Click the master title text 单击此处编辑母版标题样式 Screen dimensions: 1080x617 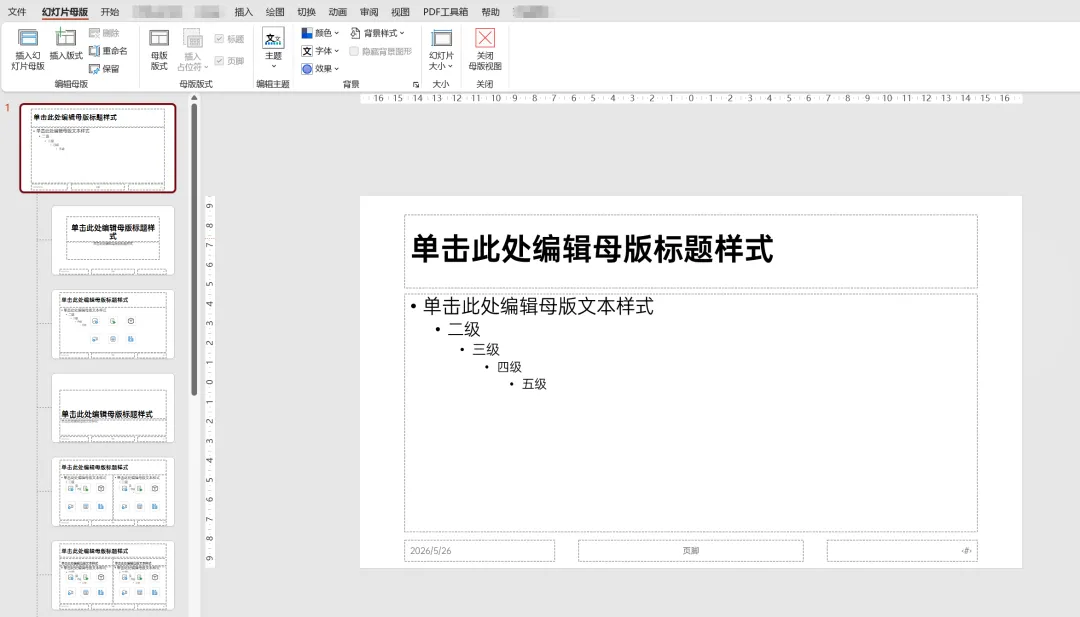click(x=592, y=249)
